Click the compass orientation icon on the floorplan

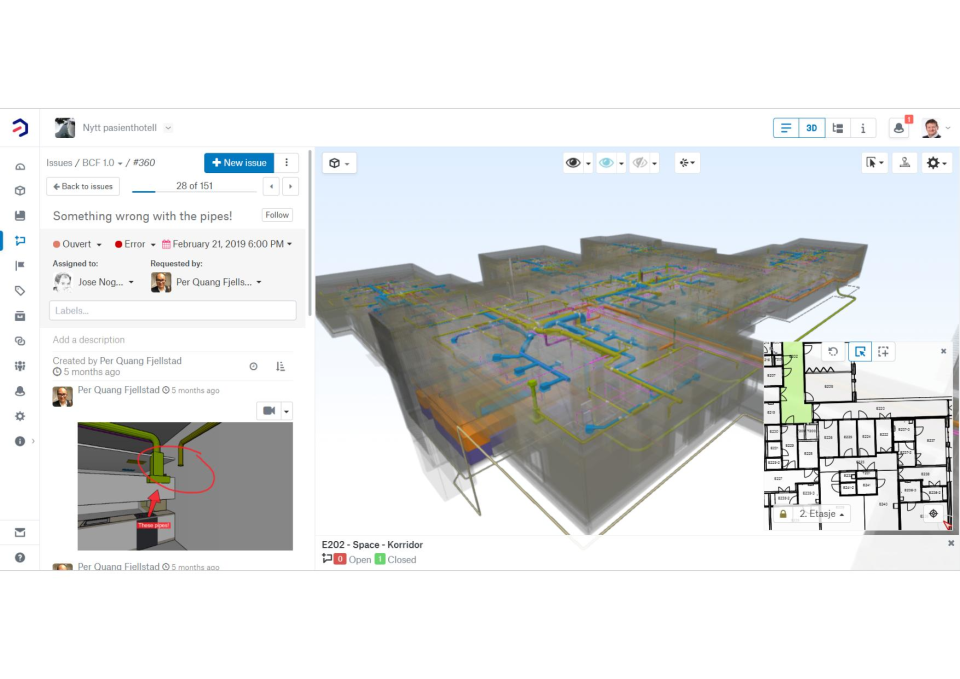[934, 512]
